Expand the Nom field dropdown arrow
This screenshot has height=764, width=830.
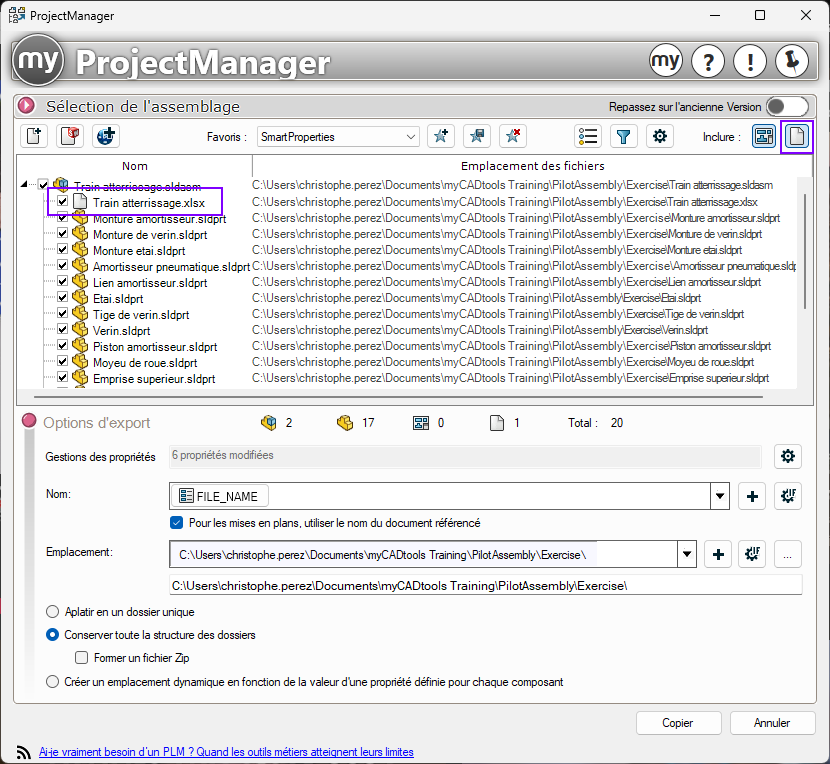pos(719,496)
